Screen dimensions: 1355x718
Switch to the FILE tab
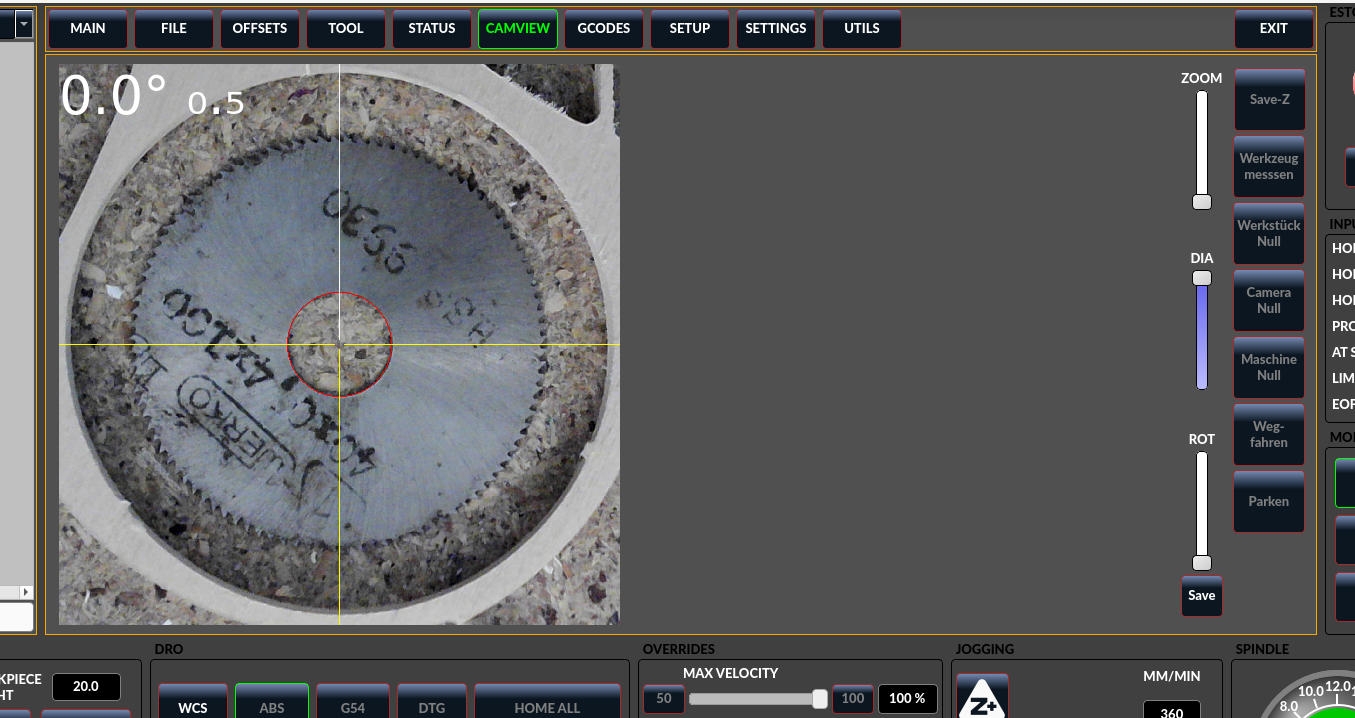[174, 29]
